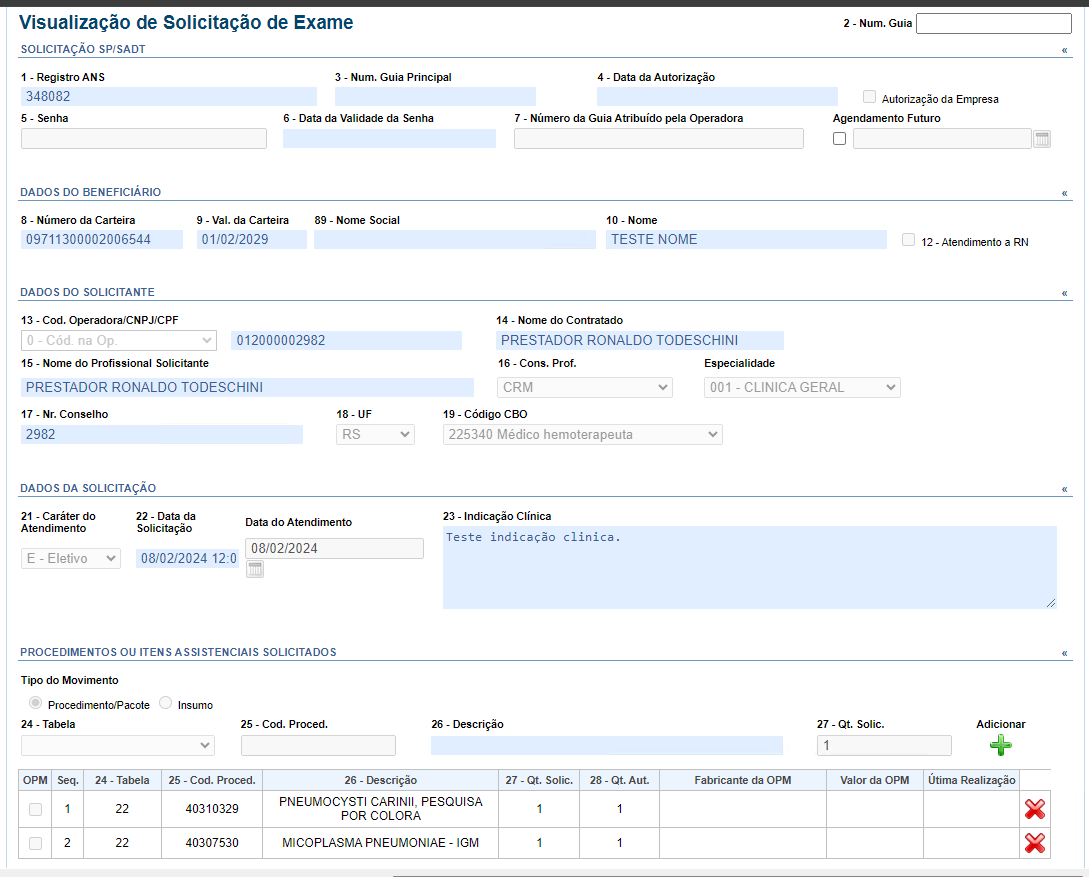Open the Agendamento Futuro calendar picker
Viewport: 1089px width, 877px height.
(1041, 139)
